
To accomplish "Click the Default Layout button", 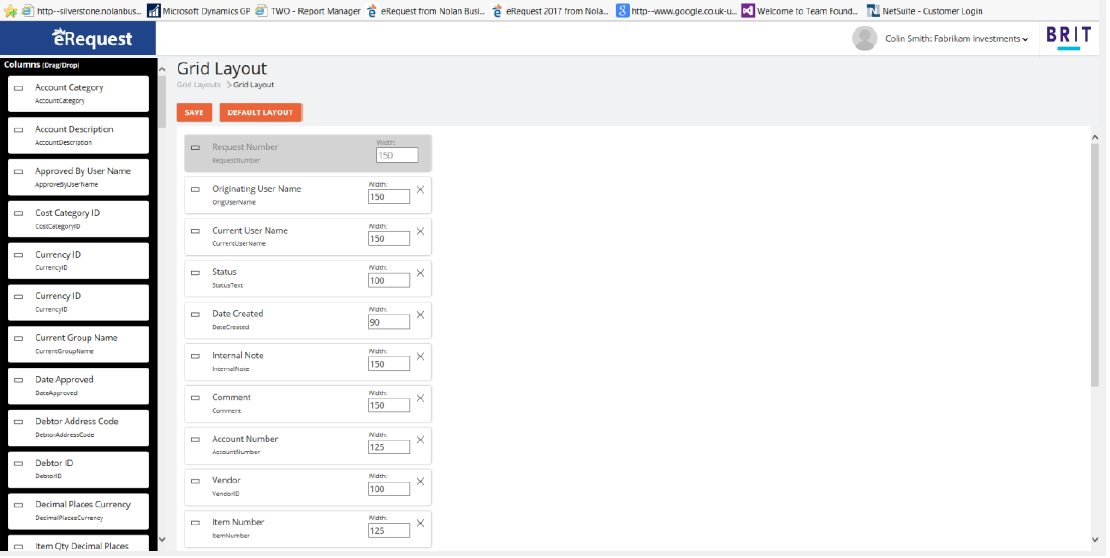I will (260, 112).
